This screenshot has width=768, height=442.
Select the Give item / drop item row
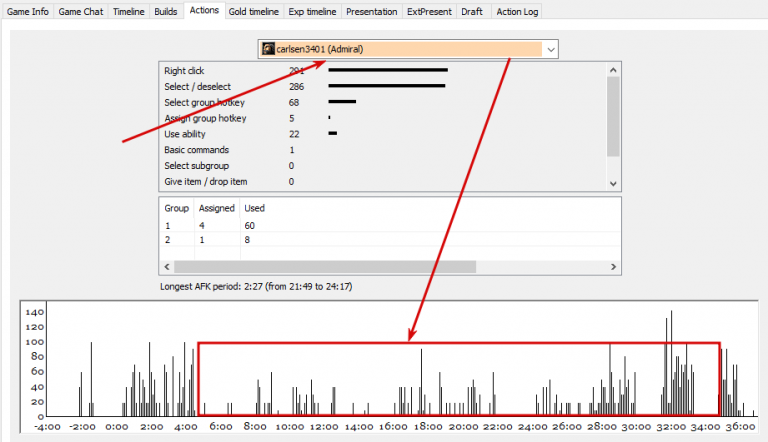click(x=383, y=181)
